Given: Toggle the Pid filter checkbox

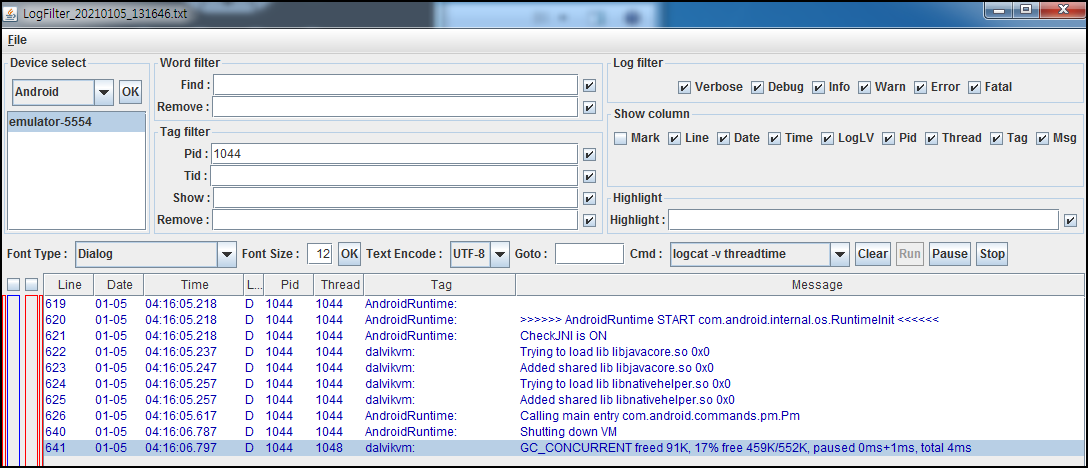Looking at the screenshot, I should 590,153.
